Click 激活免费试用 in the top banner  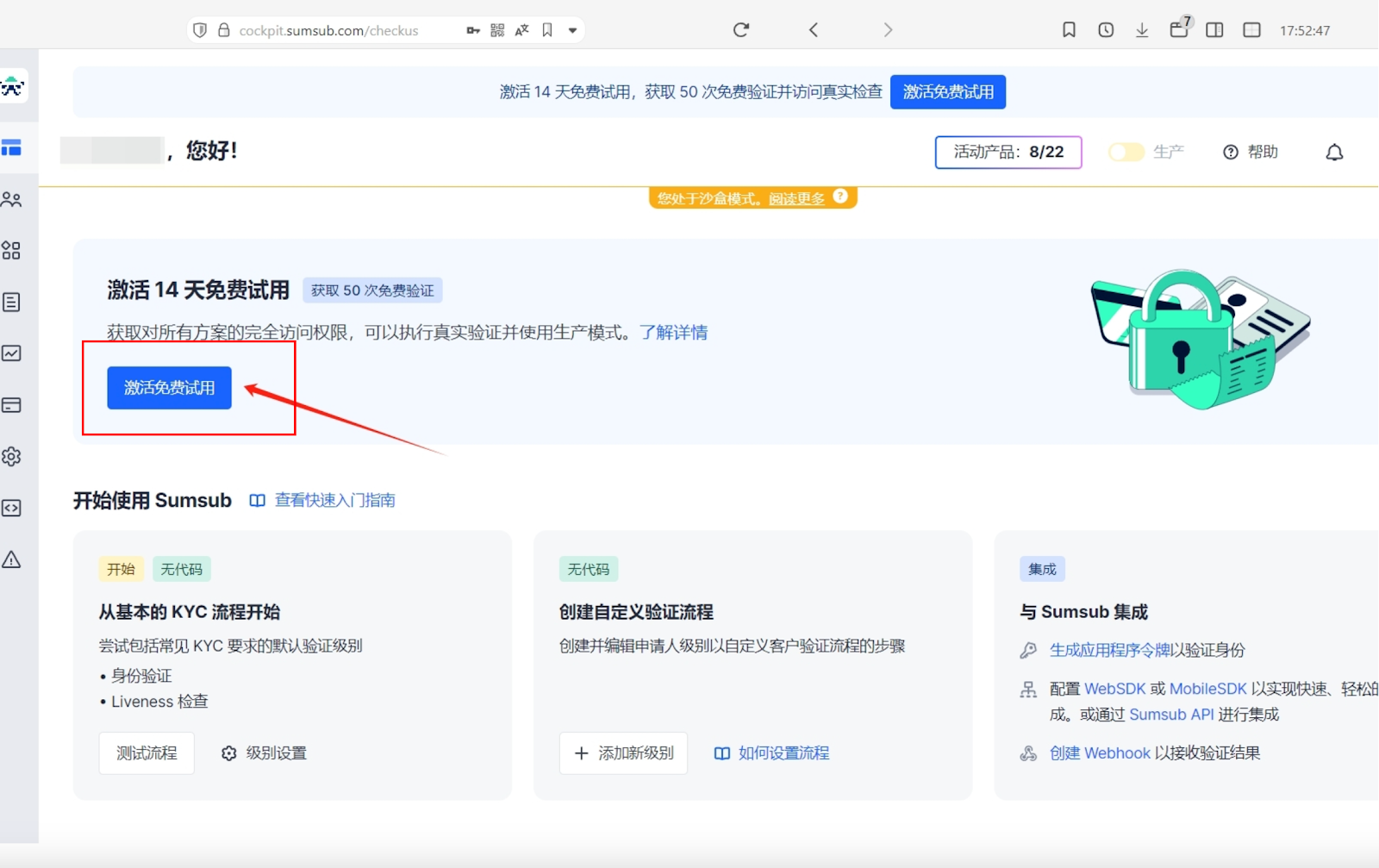coord(948,92)
